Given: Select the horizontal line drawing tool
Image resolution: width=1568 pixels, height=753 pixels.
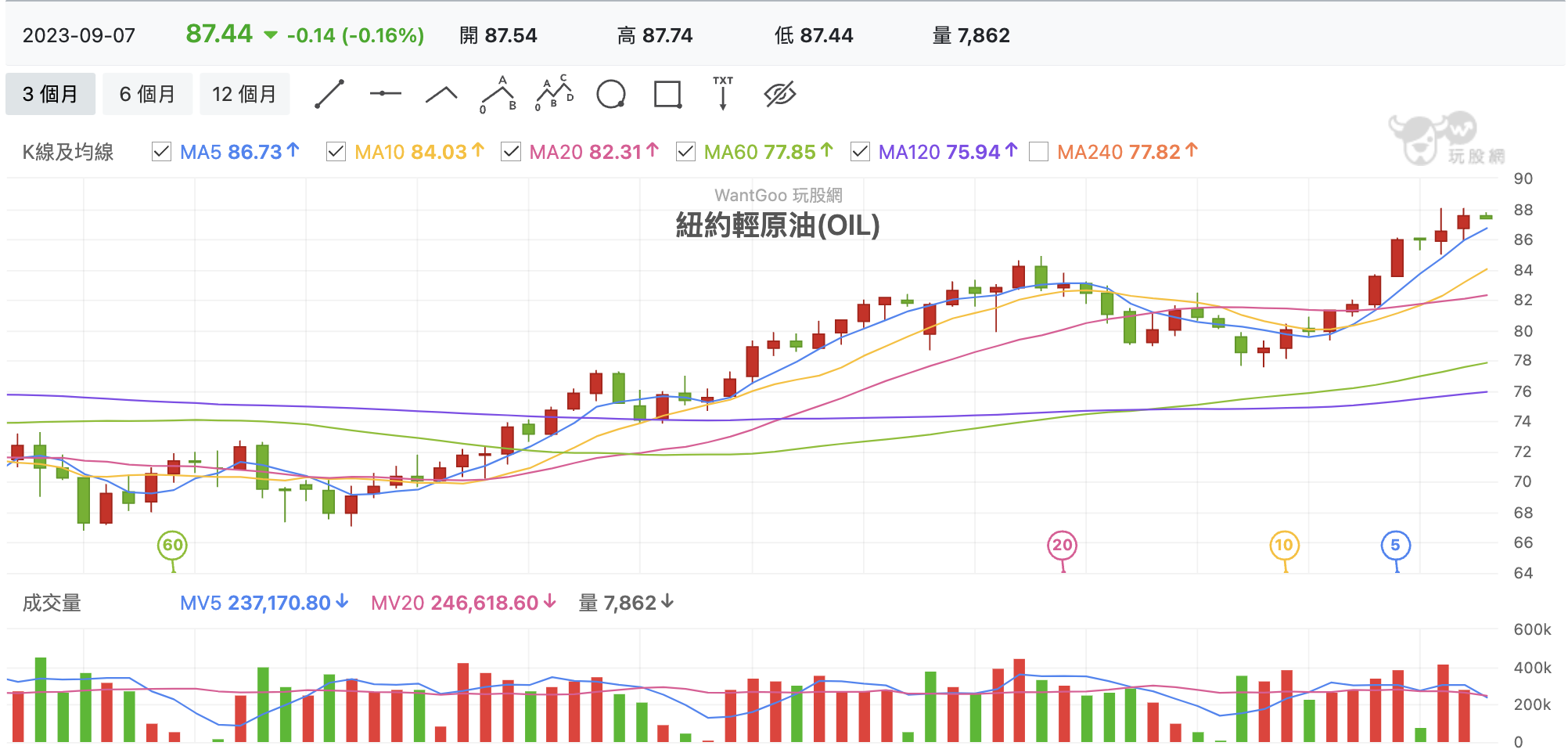Looking at the screenshot, I should [385, 94].
